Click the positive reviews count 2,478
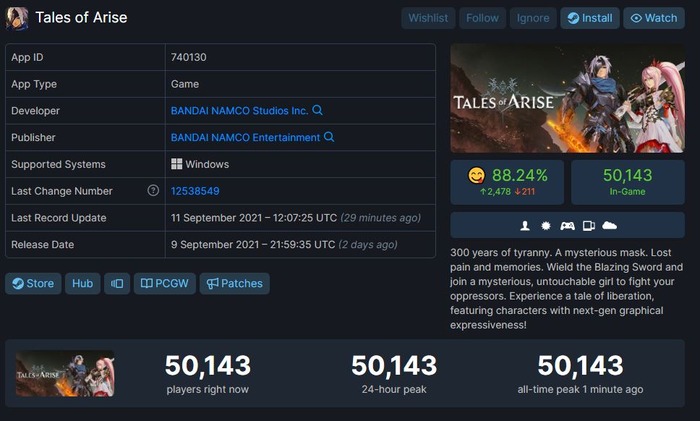This screenshot has width=700, height=421. [x=495, y=192]
